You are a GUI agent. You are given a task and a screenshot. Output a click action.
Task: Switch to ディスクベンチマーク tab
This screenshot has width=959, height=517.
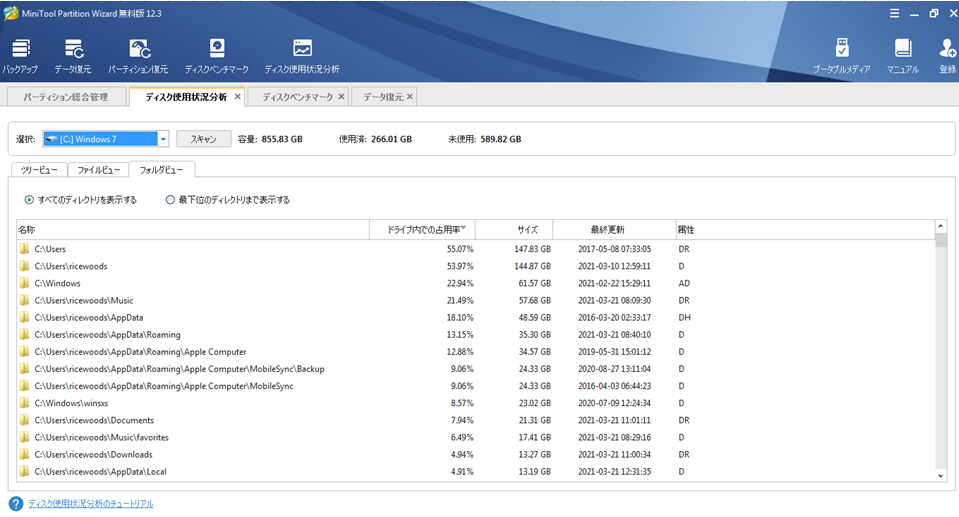(x=297, y=97)
